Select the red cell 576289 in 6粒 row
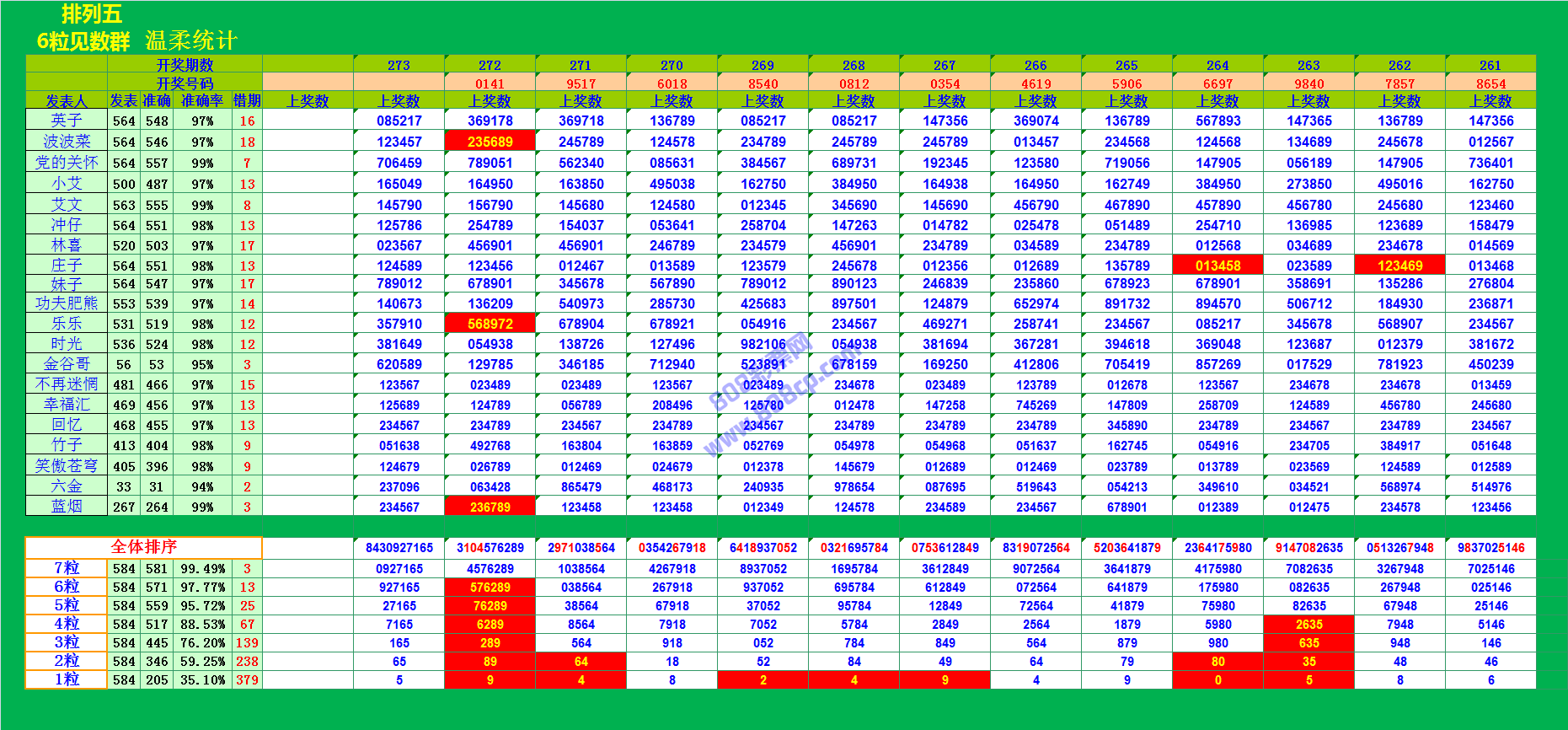Viewport: 1568px width, 730px height. (x=490, y=587)
